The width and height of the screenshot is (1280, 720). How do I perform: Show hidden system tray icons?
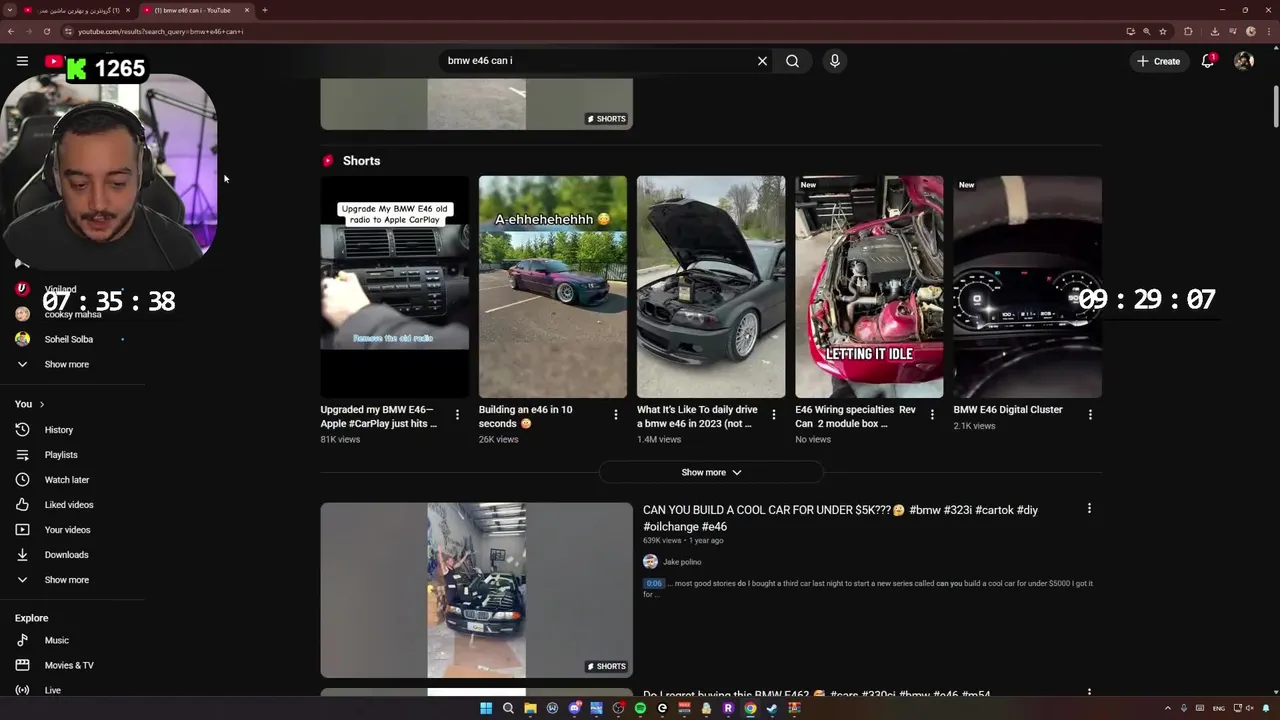coord(1169,708)
